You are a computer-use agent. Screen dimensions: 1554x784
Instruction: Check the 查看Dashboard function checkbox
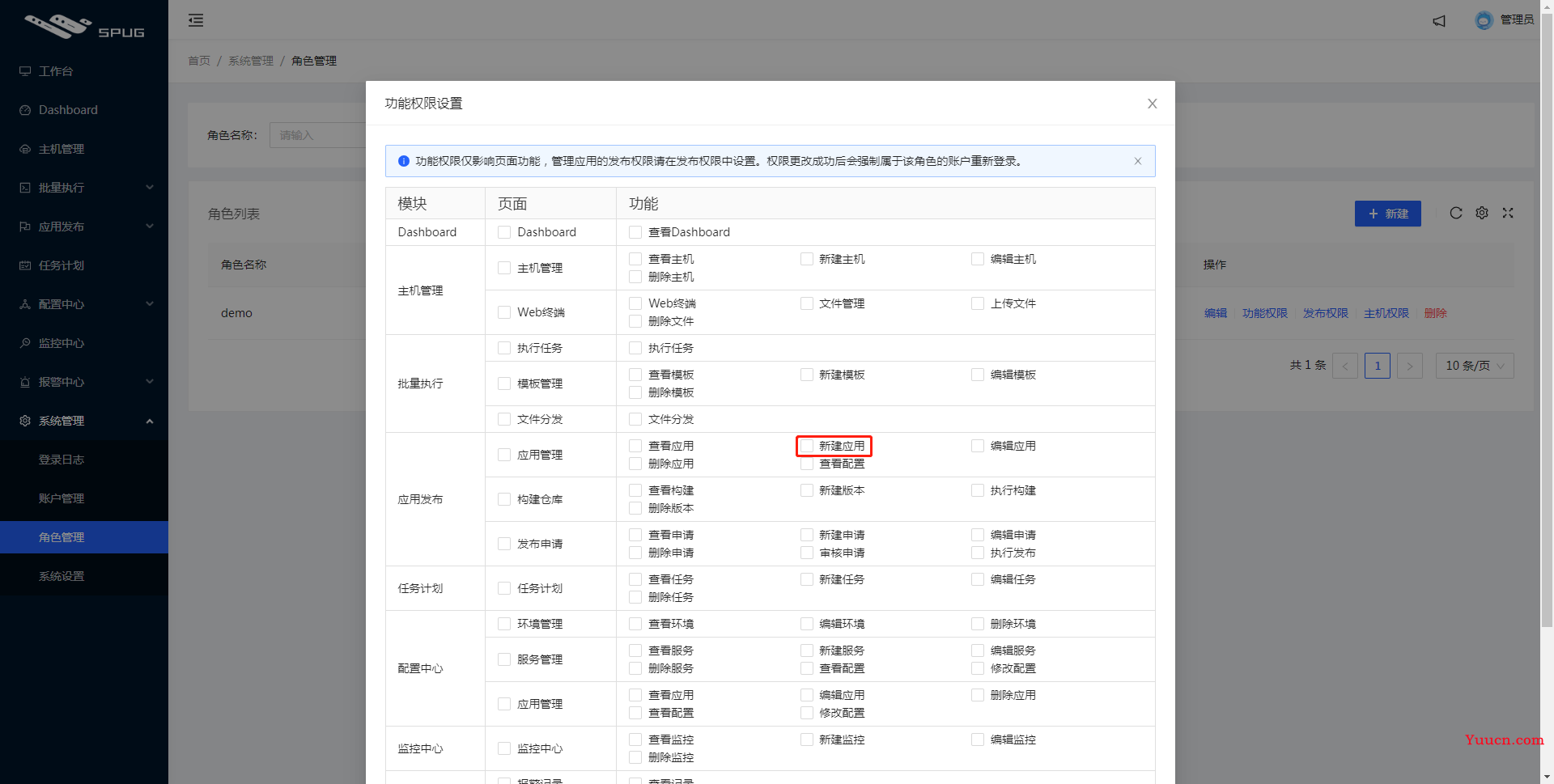[635, 232]
